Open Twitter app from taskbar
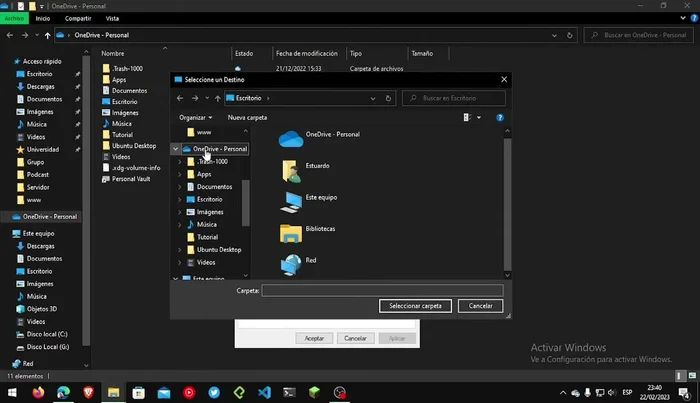The height and width of the screenshot is (403, 700). point(214,393)
